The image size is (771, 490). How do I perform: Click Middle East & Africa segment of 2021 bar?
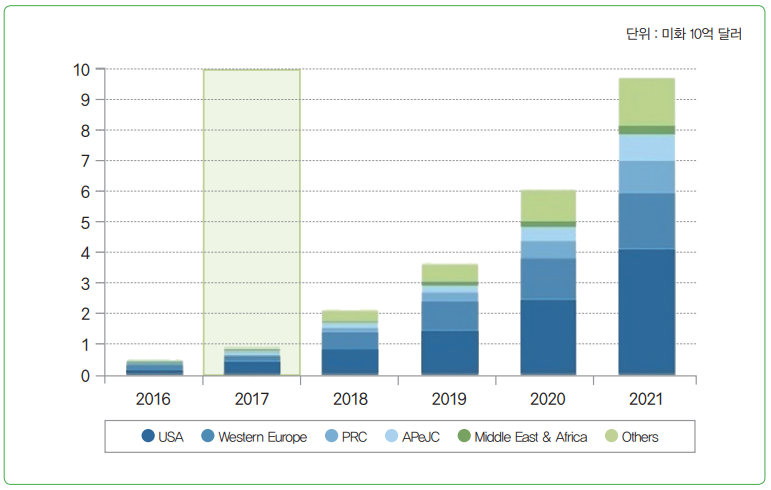(647, 130)
